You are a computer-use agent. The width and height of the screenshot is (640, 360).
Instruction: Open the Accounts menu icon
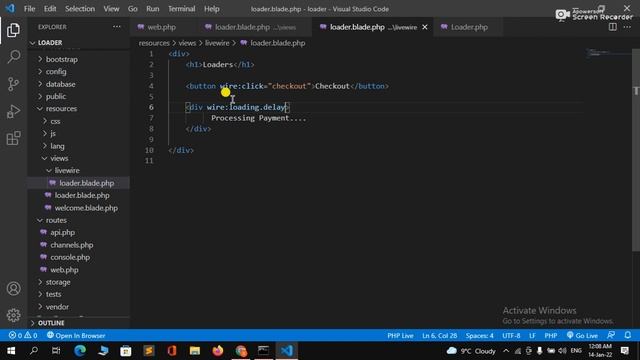pos(13,289)
